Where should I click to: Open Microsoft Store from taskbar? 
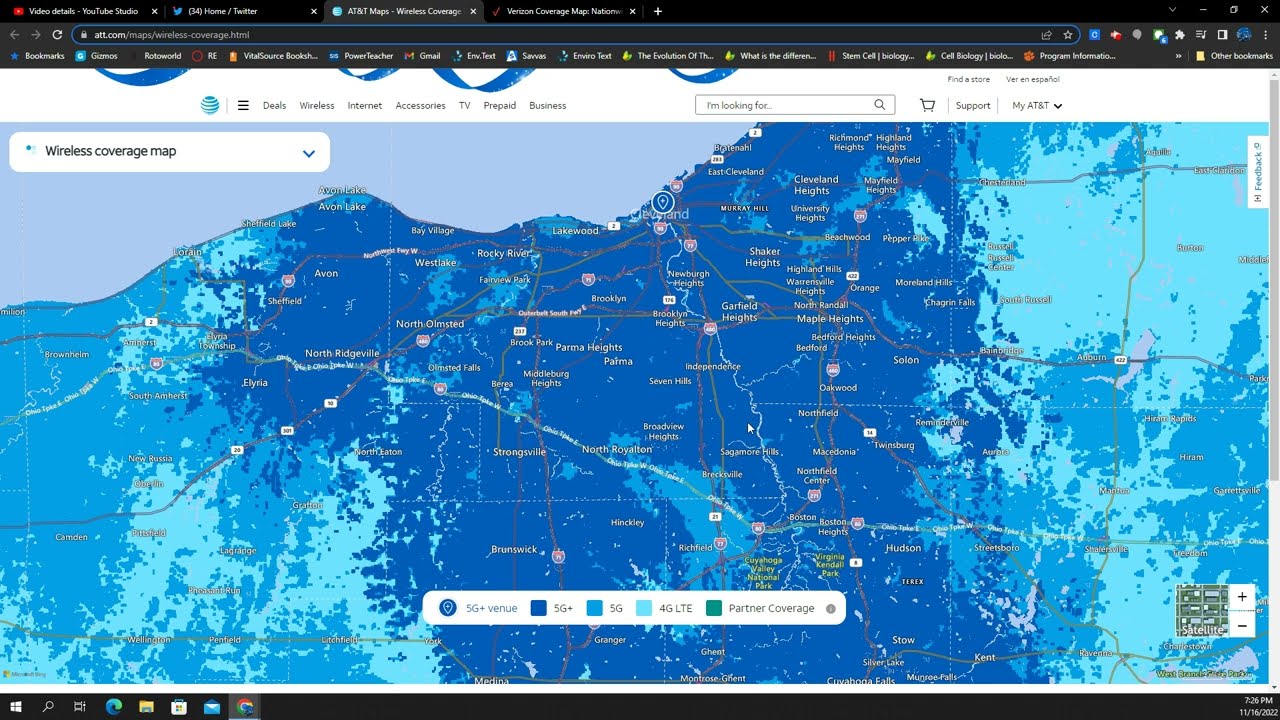pyautogui.click(x=179, y=707)
